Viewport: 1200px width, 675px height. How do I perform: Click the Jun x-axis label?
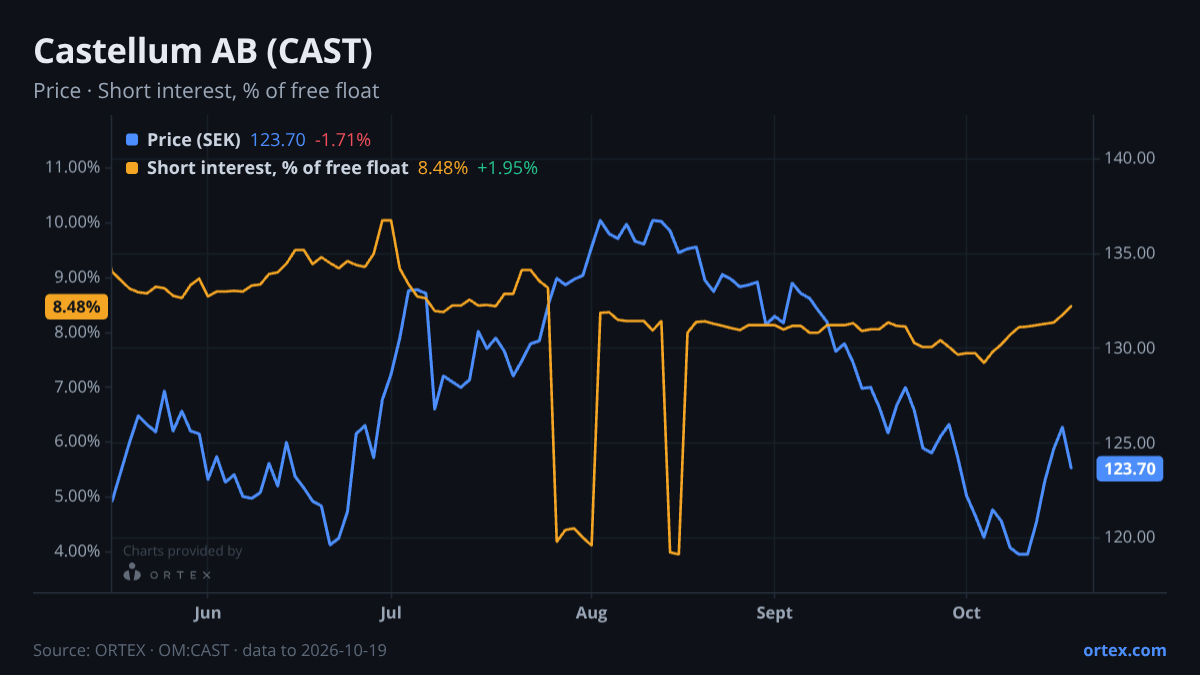click(x=207, y=612)
